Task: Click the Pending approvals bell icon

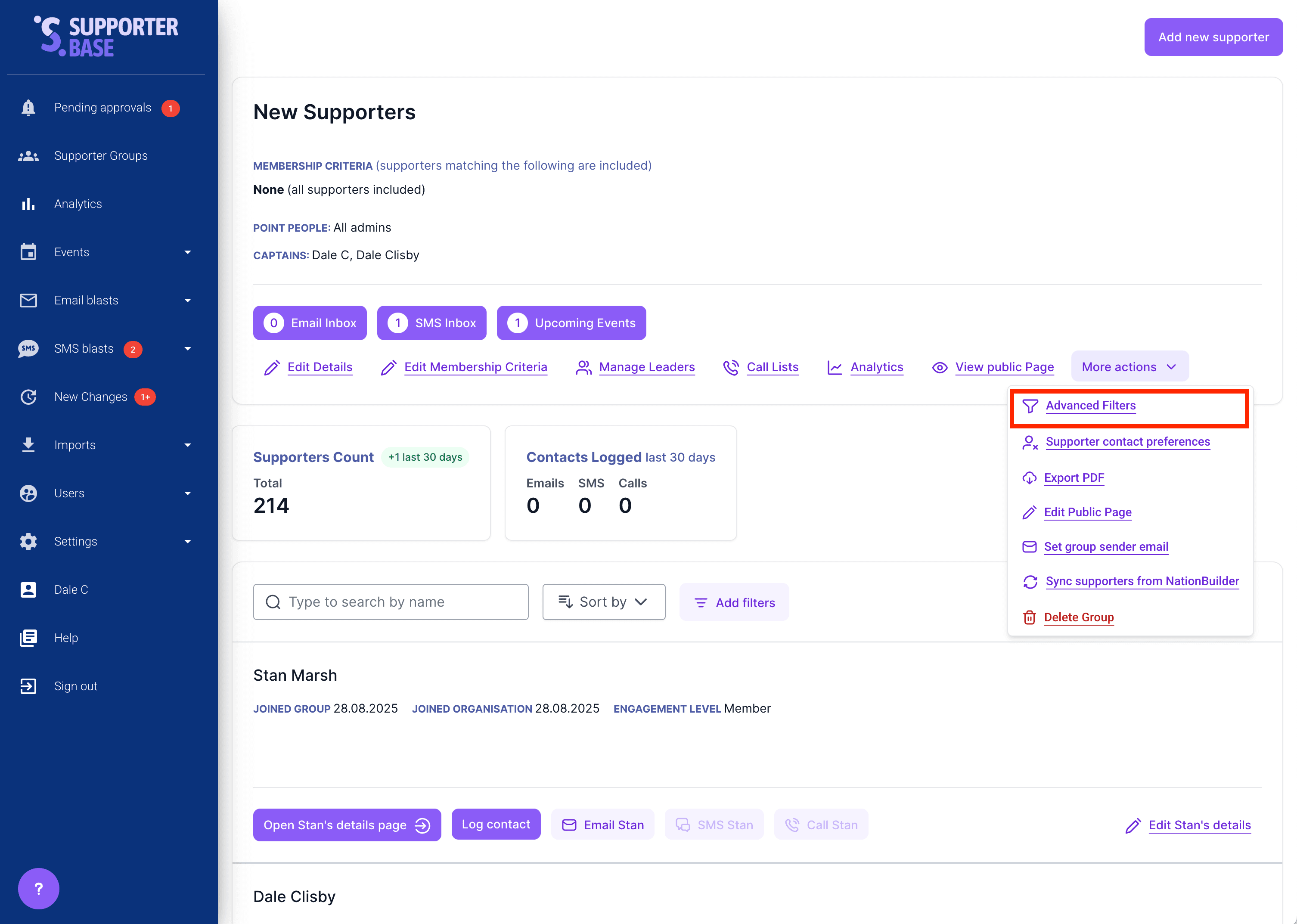Action: point(28,108)
